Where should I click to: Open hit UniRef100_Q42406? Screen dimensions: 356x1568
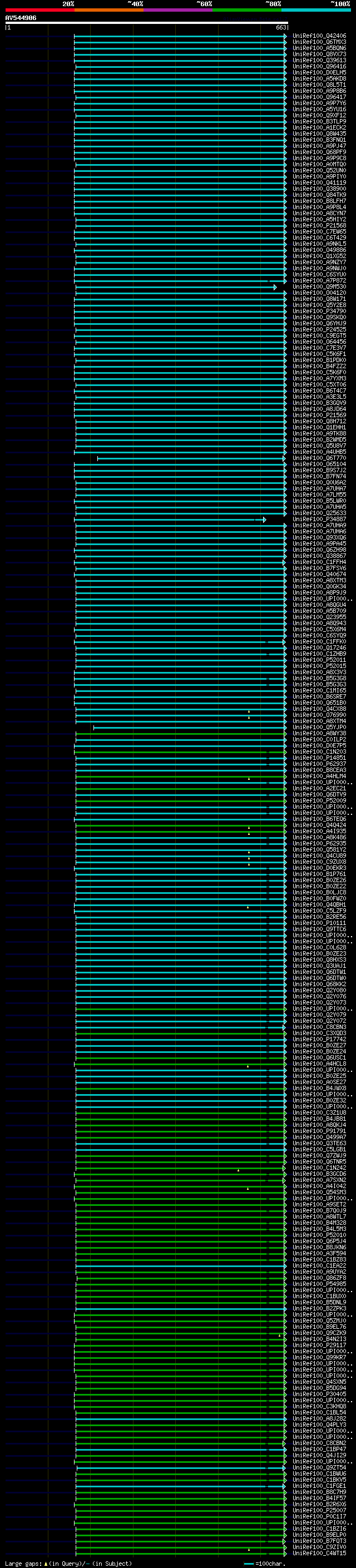(x=319, y=36)
